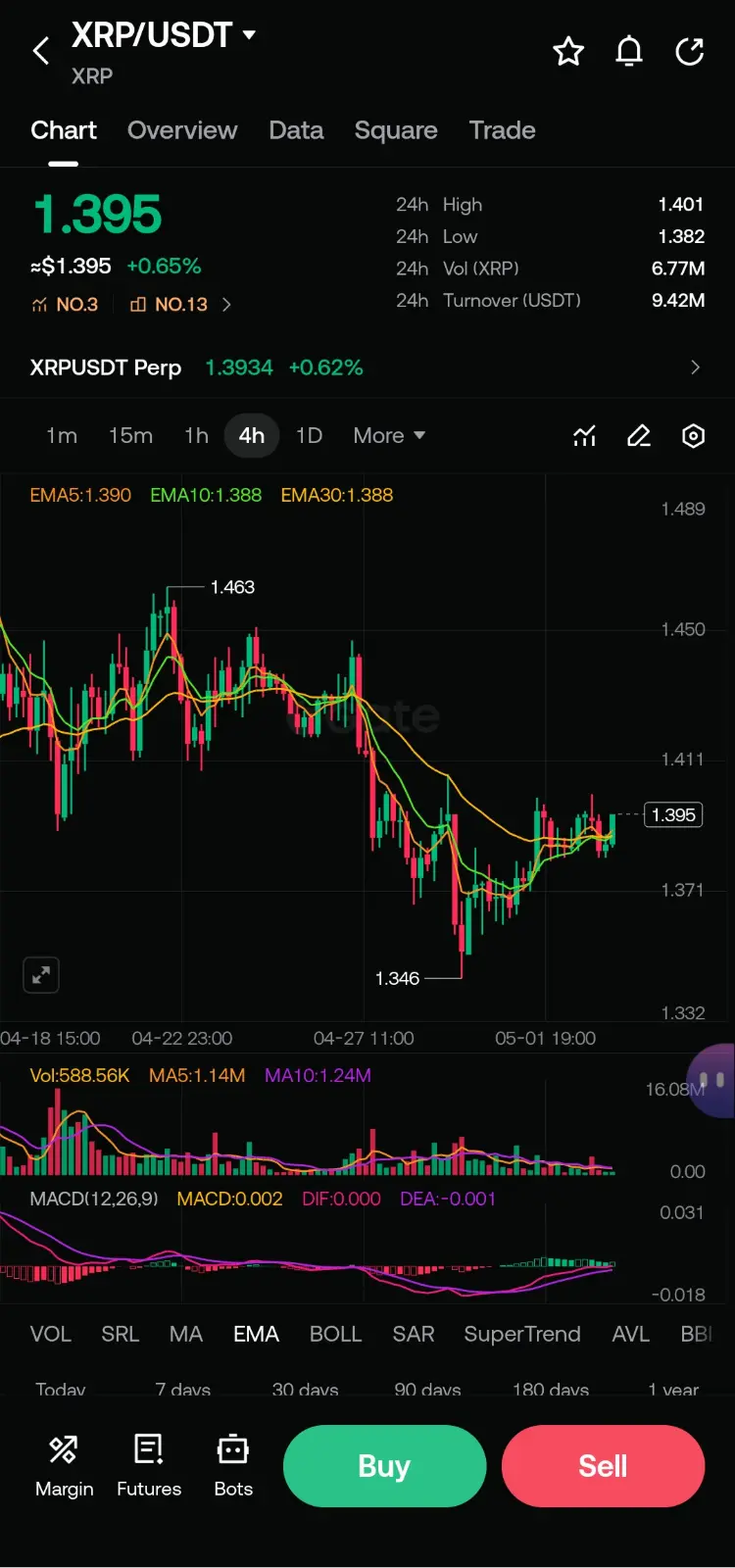Select the 90 days performance range
This screenshot has height=1568, width=735.
coord(427,1390)
